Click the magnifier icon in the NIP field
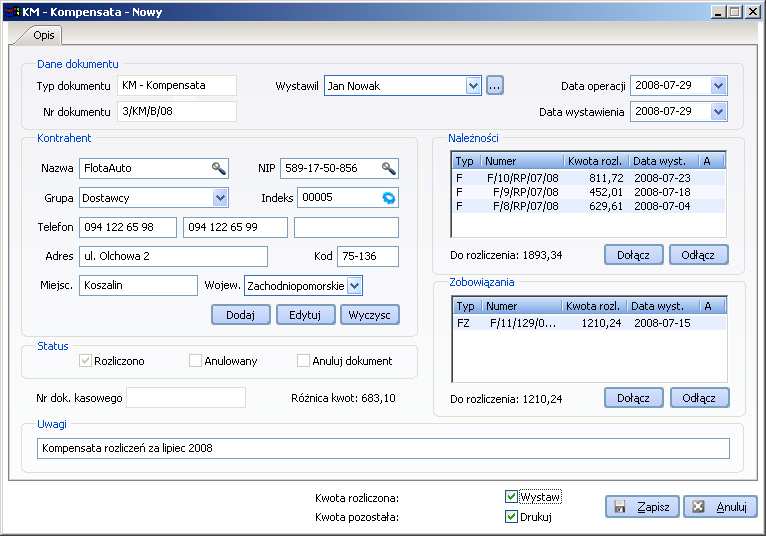The image size is (766, 536). tap(388, 169)
